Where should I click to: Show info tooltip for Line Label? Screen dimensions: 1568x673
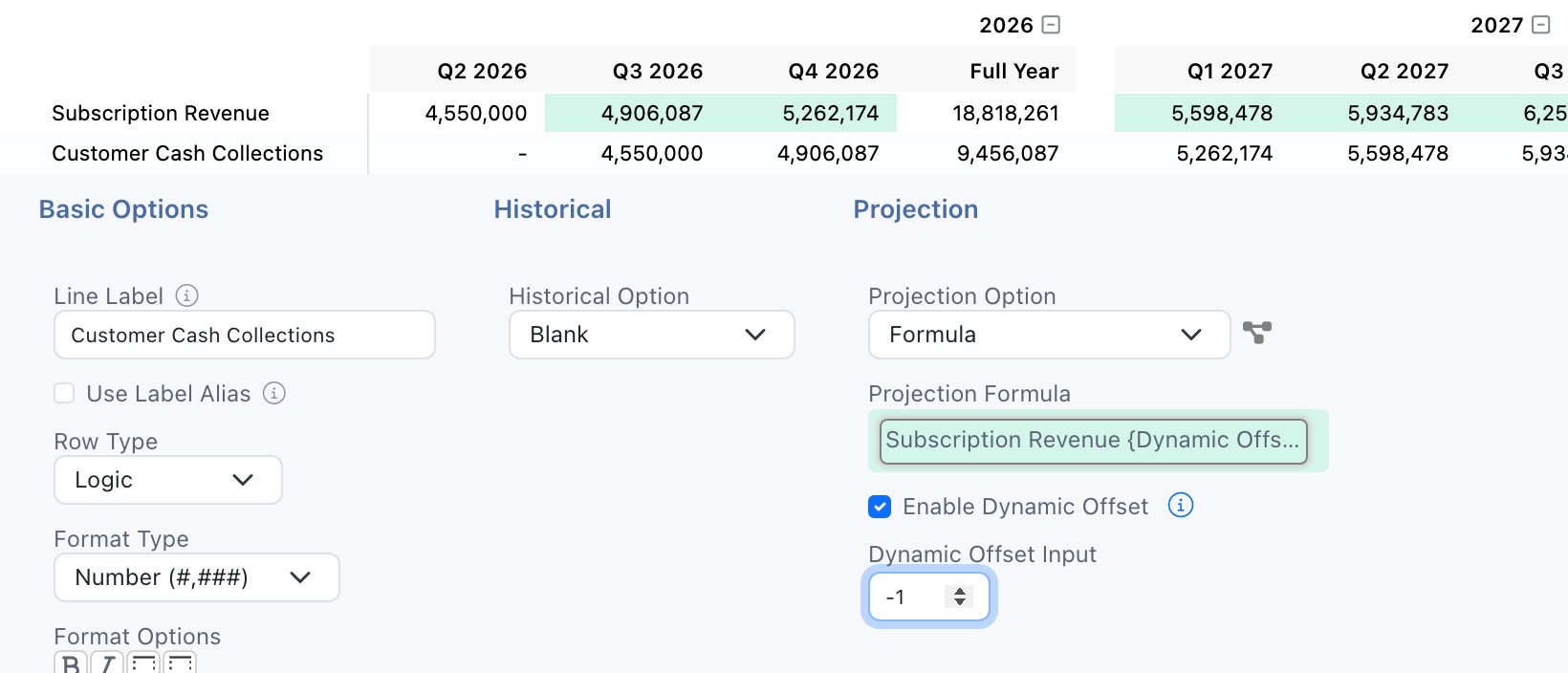(x=187, y=295)
